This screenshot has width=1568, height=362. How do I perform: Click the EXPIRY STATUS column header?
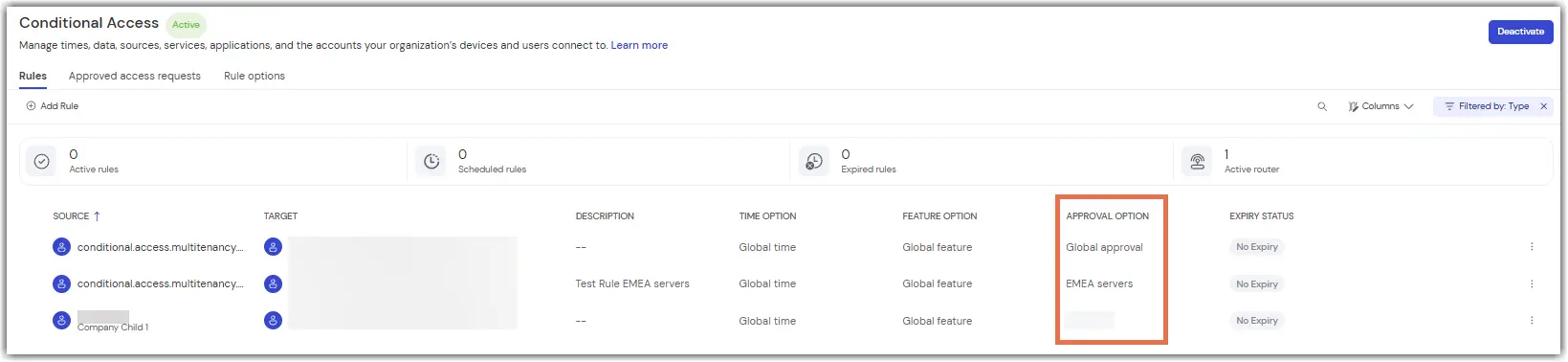point(1261,216)
